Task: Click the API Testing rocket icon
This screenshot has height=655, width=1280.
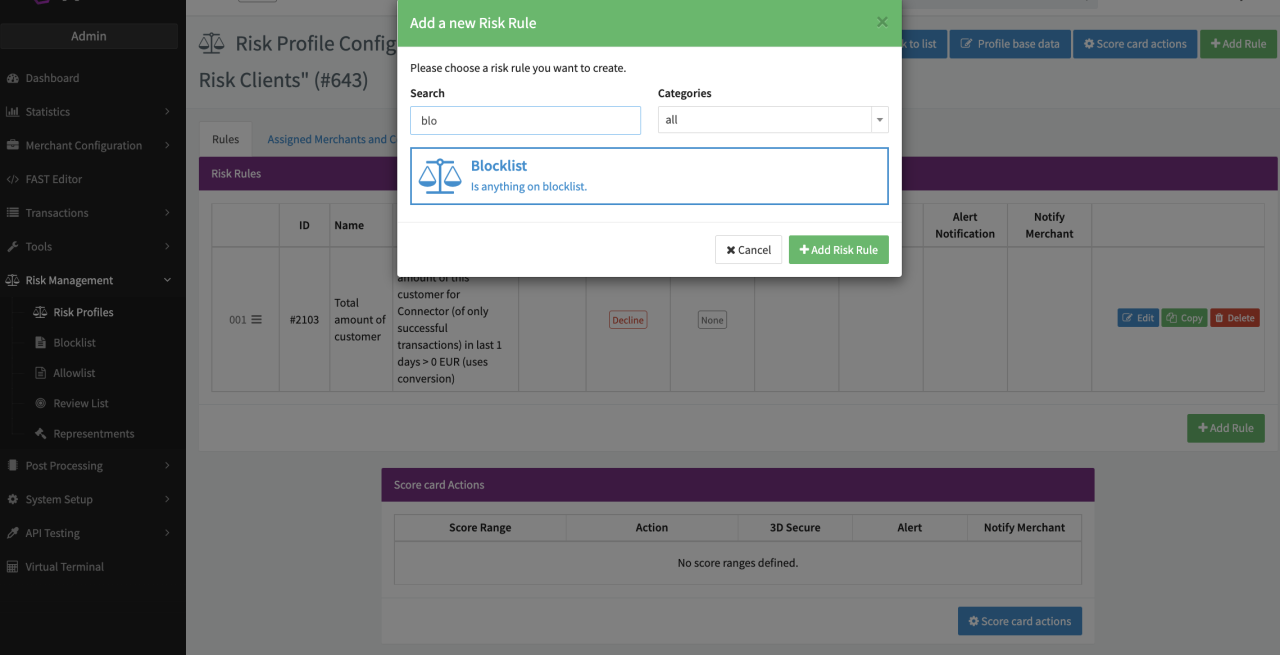Action: (13, 533)
